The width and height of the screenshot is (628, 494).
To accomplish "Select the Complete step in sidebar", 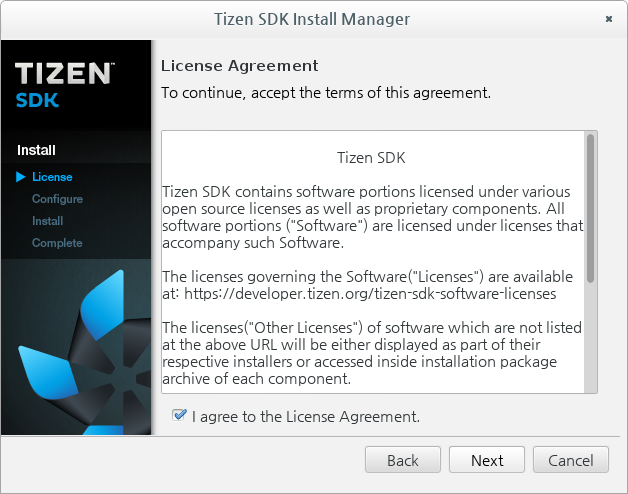I will pos(57,243).
